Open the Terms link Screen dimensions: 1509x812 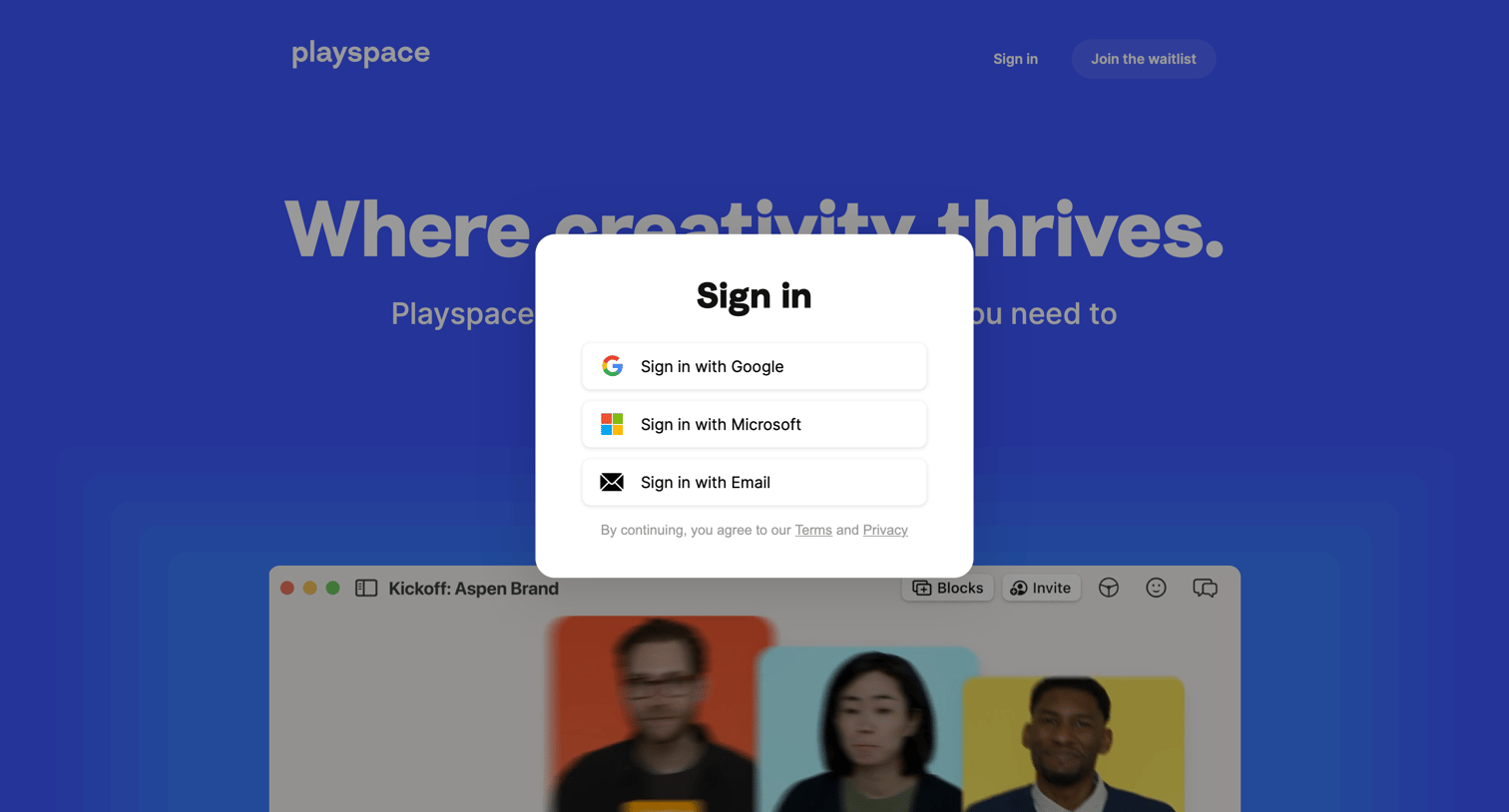coord(813,530)
